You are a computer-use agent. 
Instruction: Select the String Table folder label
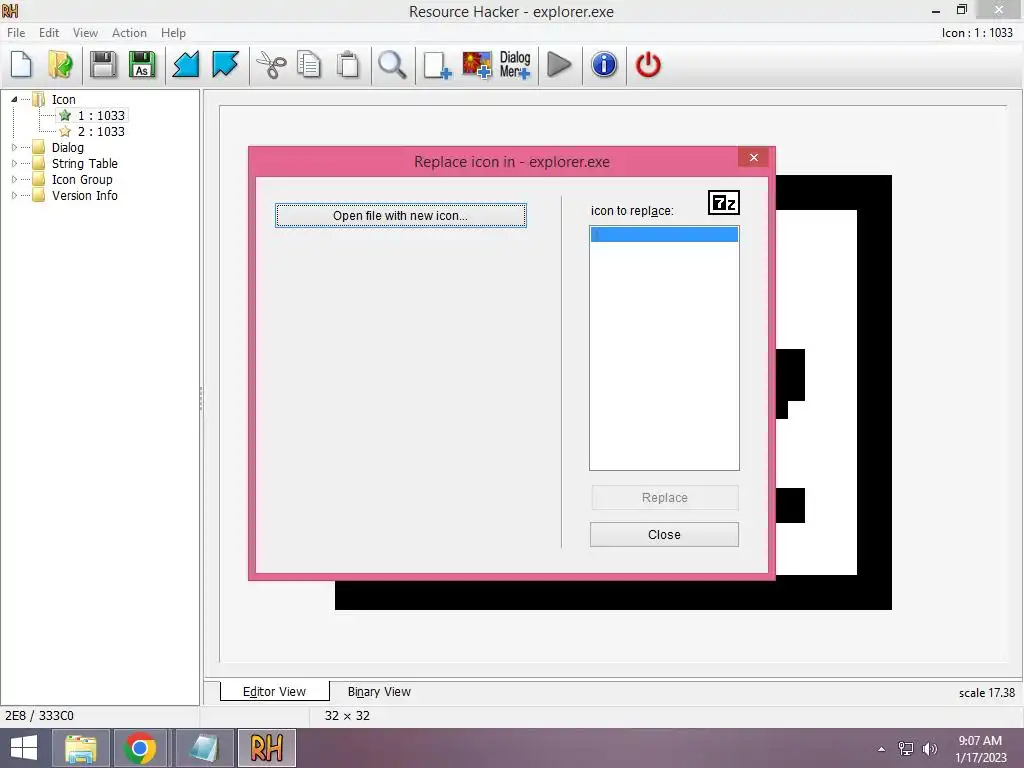click(x=85, y=163)
